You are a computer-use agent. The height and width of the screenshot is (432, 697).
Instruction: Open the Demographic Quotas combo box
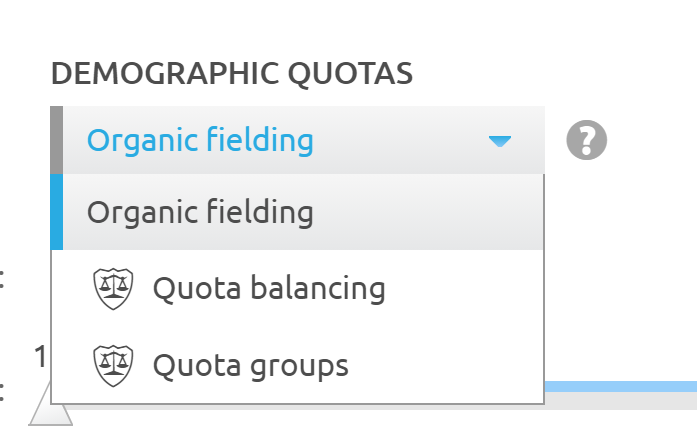click(x=297, y=141)
